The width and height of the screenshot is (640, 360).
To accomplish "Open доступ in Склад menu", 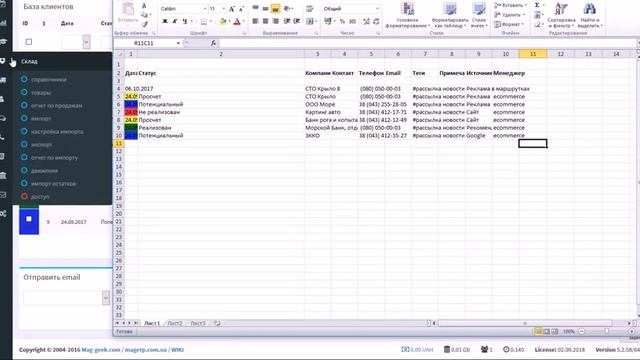I will [40, 197].
